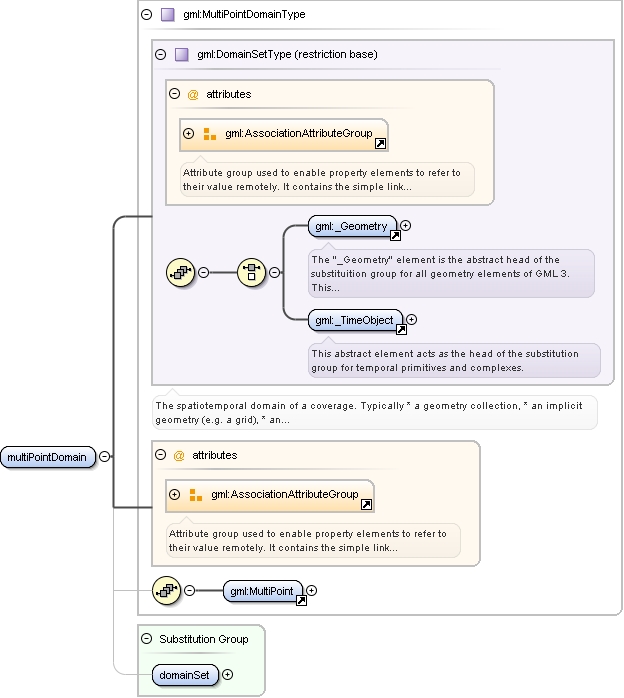Click the choice compositor icon before gml:_Geometry
Screen dimensions: 624x698
click(251, 272)
